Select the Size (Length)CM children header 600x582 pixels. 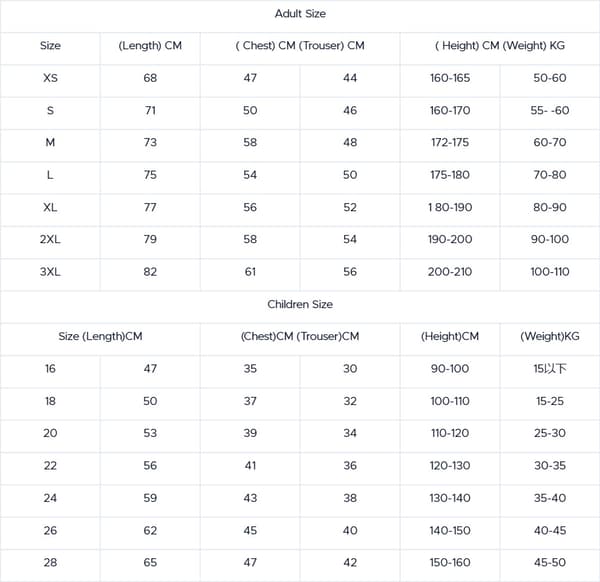[x=100, y=336]
